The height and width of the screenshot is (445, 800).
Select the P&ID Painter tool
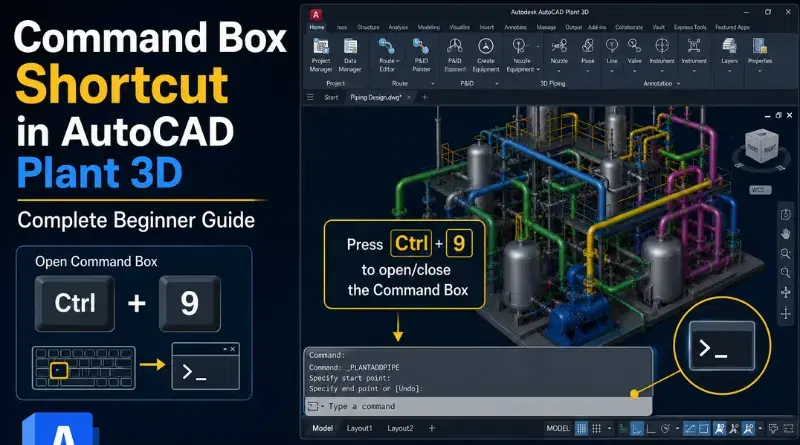(x=421, y=55)
